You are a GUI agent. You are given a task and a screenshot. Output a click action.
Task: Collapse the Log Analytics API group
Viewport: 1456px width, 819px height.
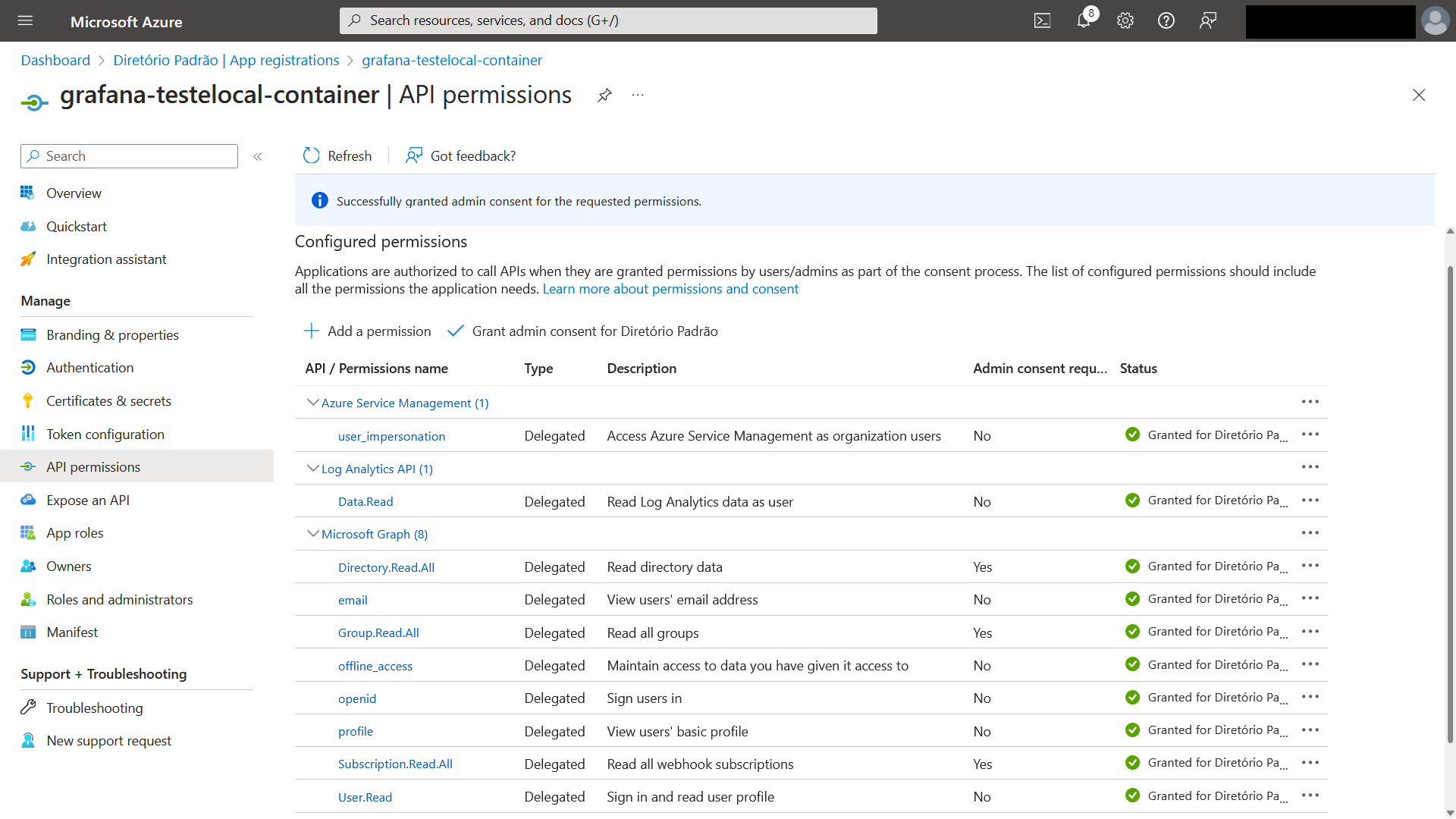click(x=312, y=469)
